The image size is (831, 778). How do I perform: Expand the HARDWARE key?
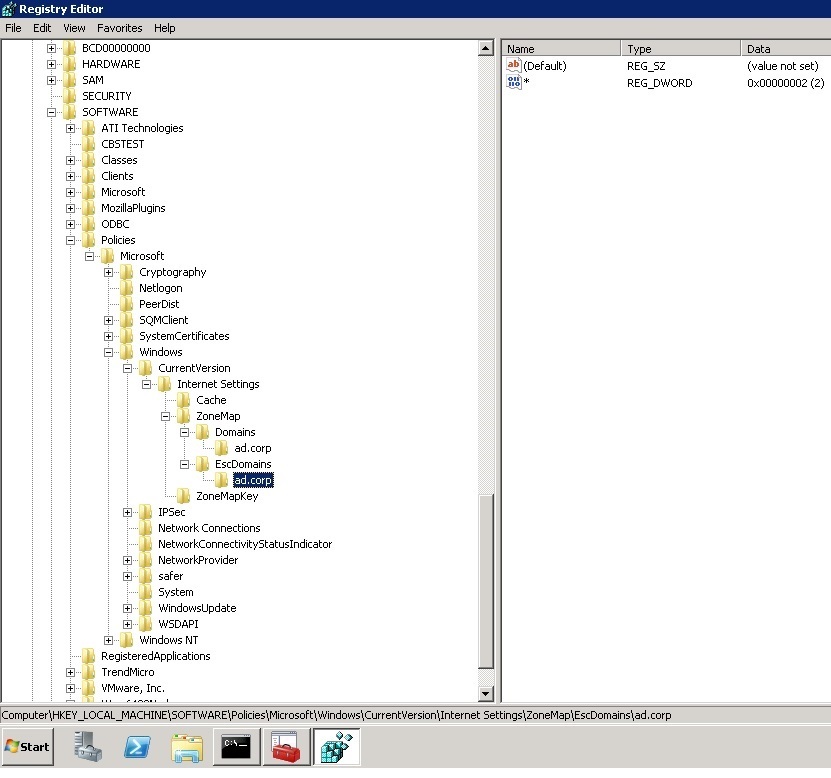pos(49,63)
